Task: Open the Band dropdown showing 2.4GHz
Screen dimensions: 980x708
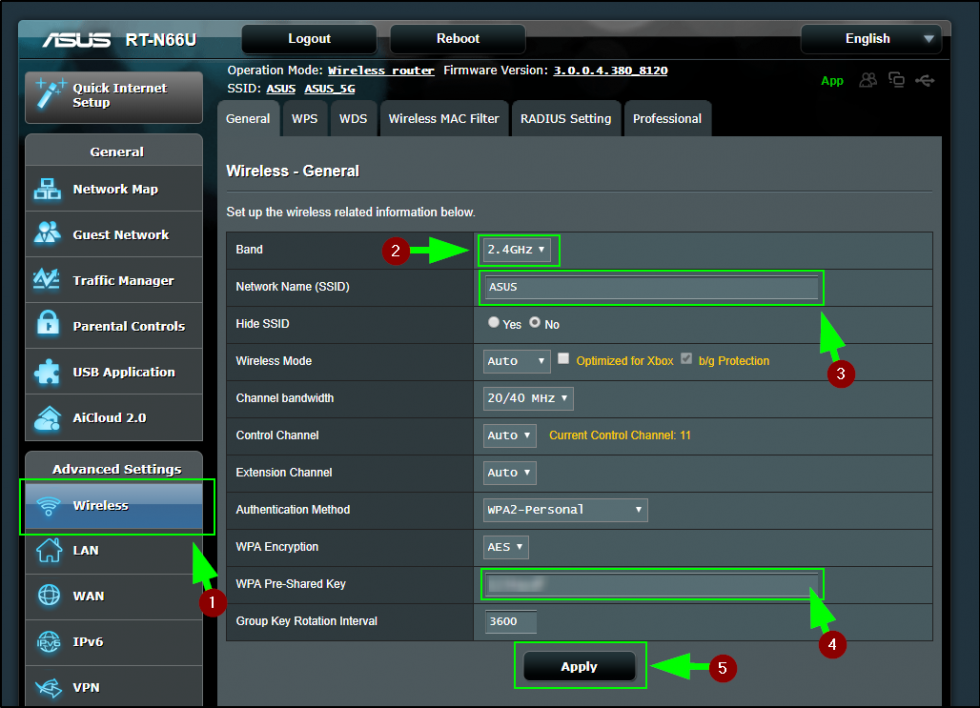Action: pyautogui.click(x=518, y=250)
